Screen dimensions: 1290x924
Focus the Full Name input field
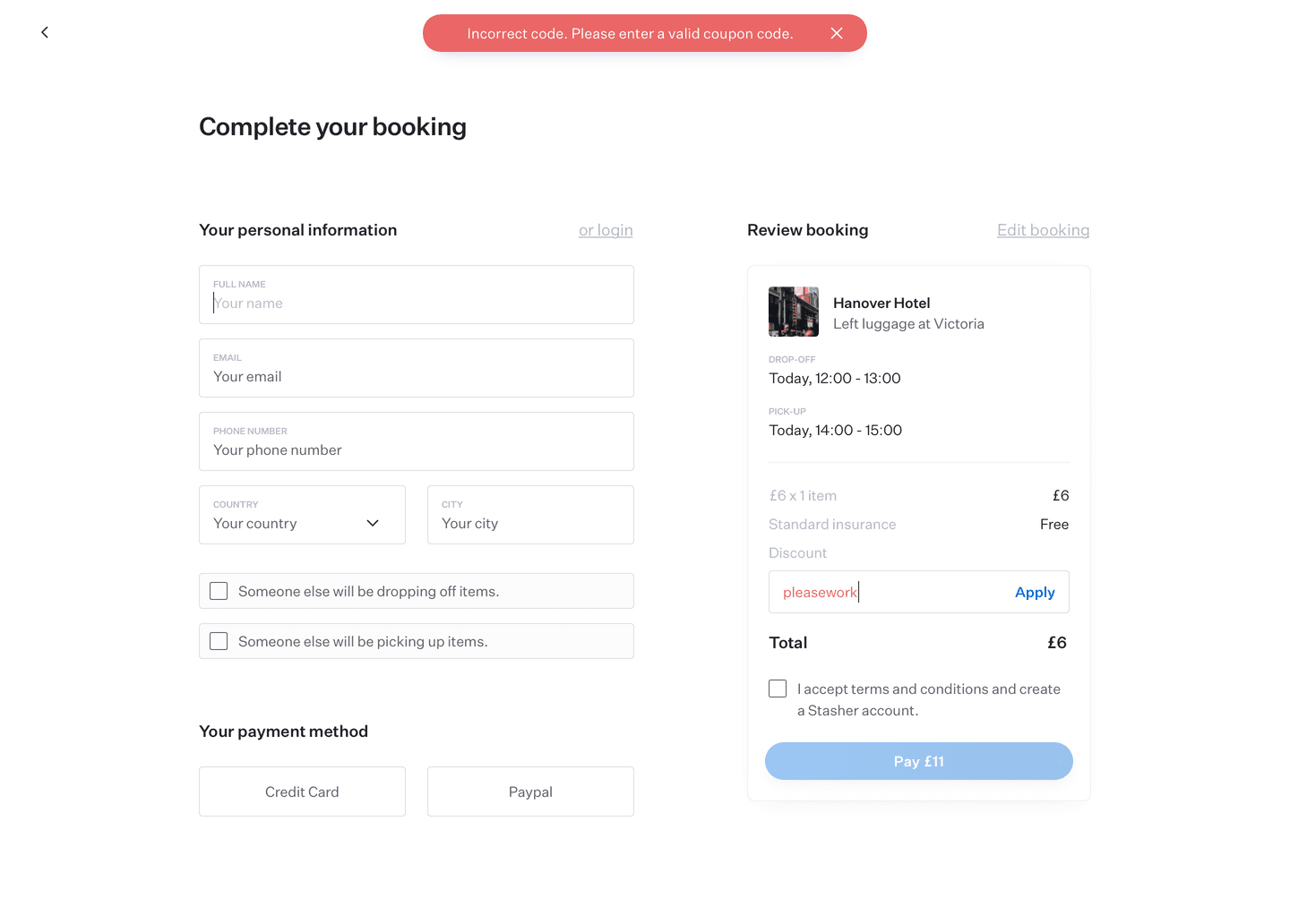tap(417, 295)
